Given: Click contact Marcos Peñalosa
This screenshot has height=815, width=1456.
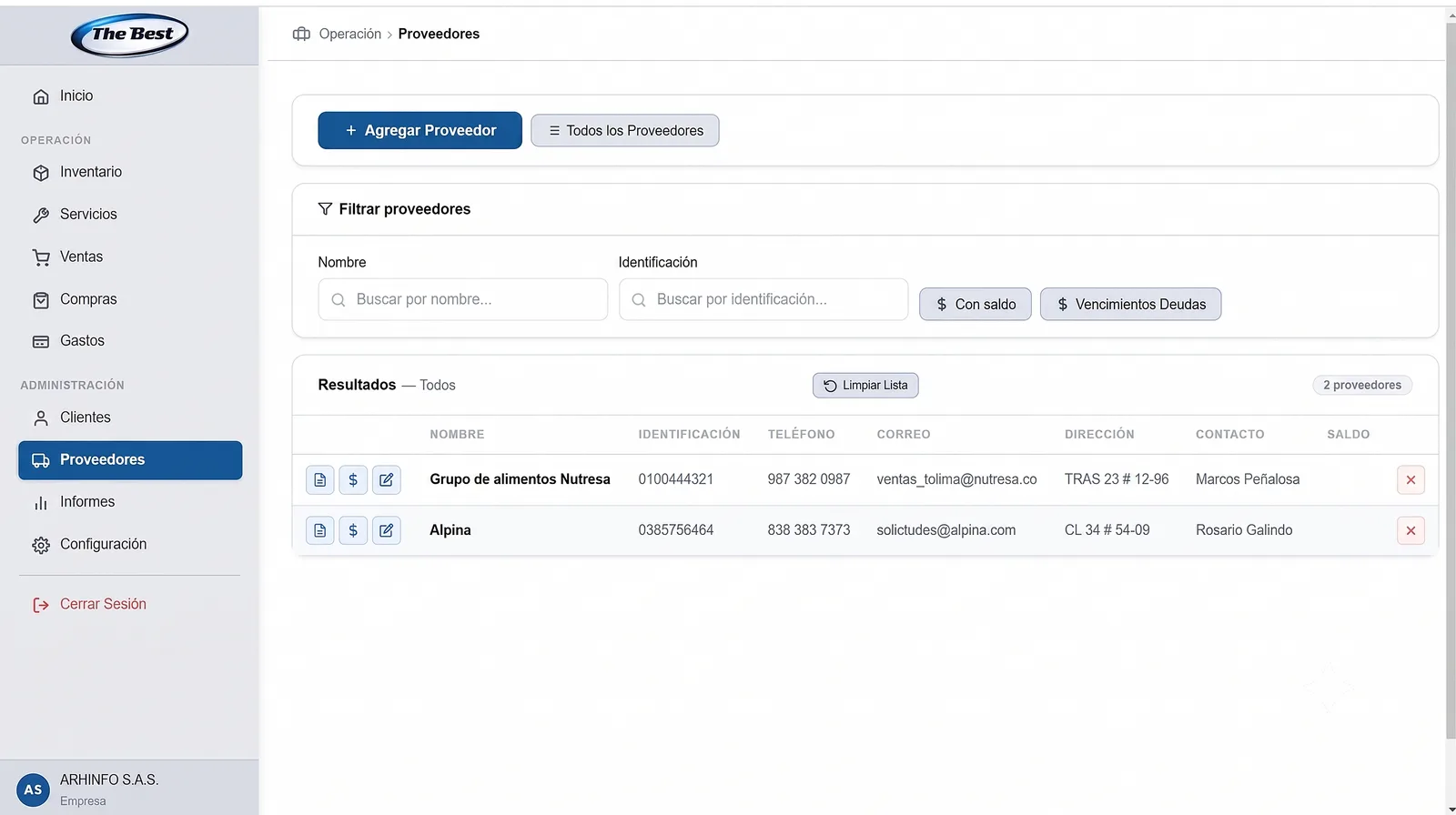Looking at the screenshot, I should pyautogui.click(x=1248, y=479).
